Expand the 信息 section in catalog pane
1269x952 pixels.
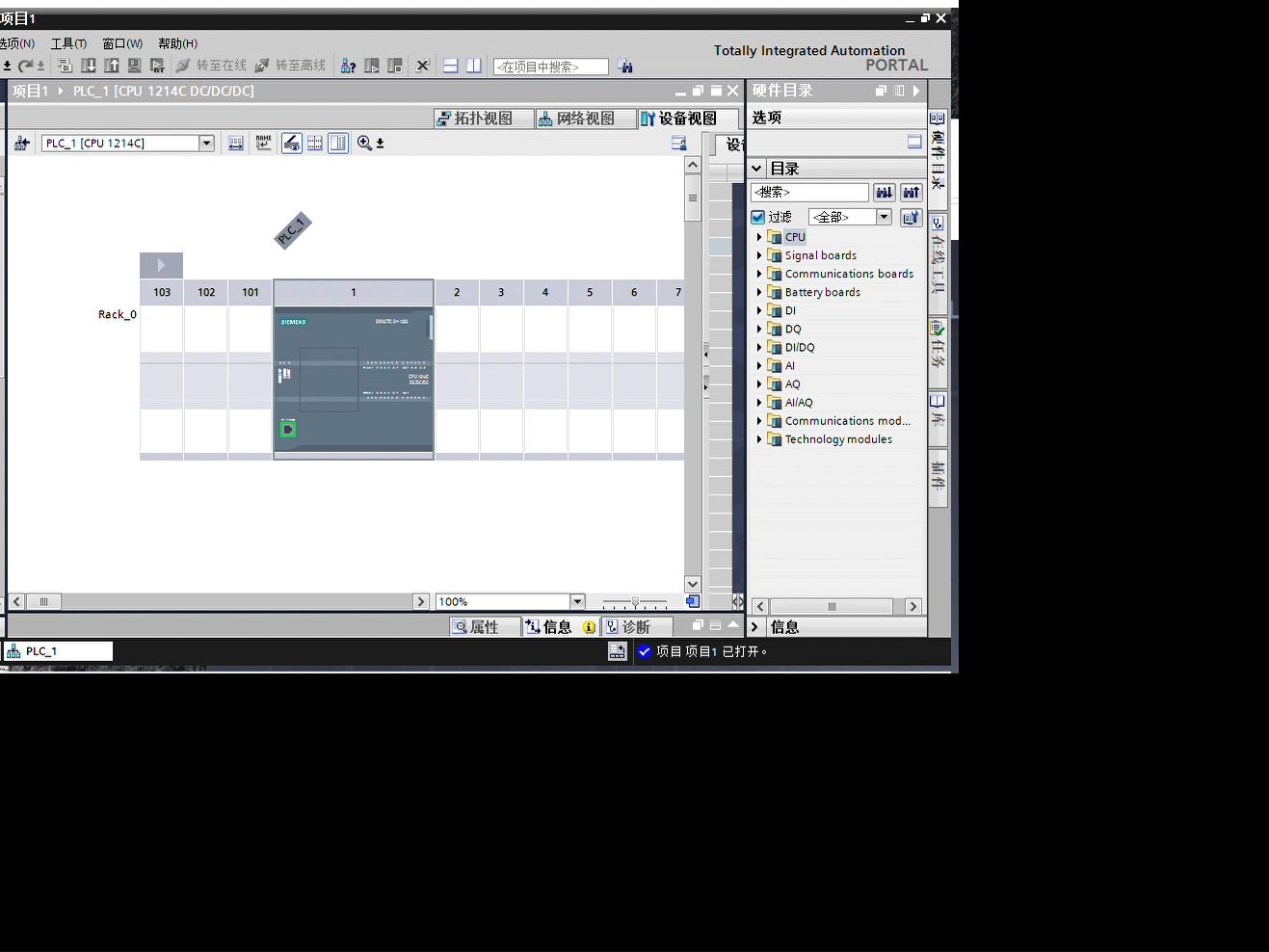pyautogui.click(x=755, y=626)
